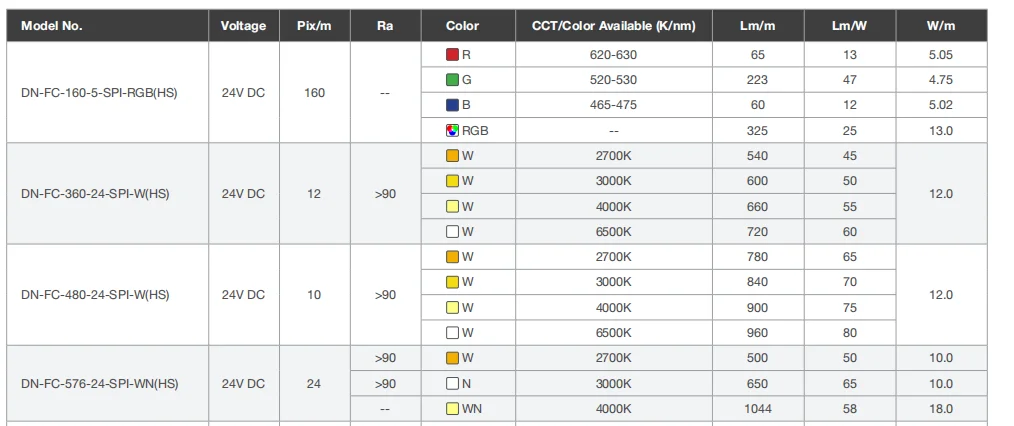Image resolution: width=1014 pixels, height=426 pixels.
Task: Click the pale yellow WN swatch
Action: [x=452, y=408]
